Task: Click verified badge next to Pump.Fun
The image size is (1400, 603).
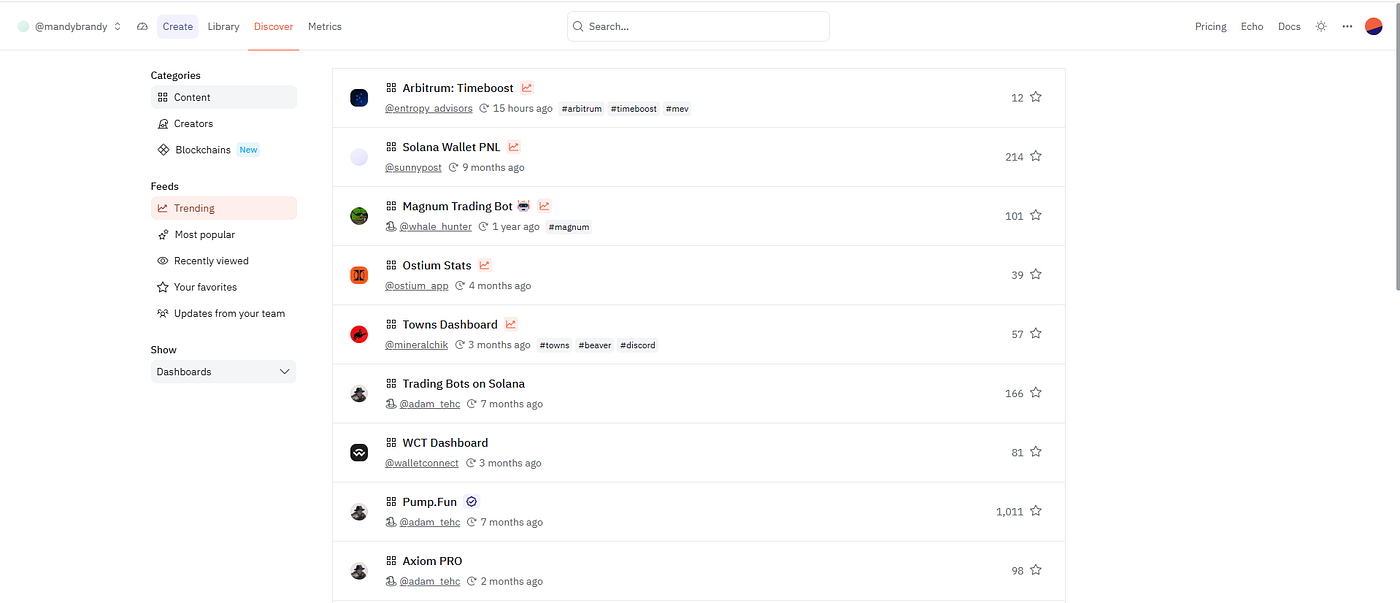Action: coord(472,502)
